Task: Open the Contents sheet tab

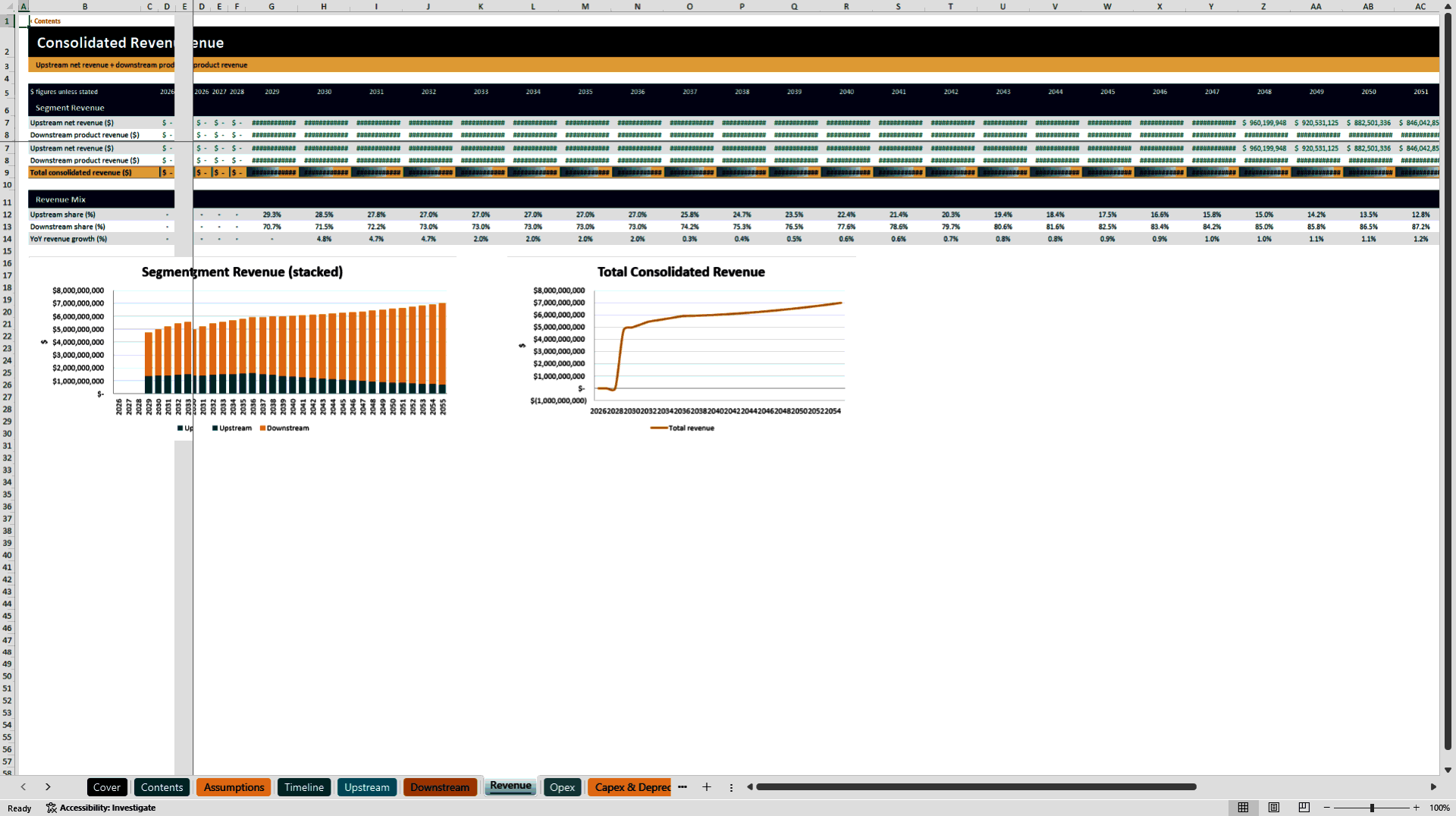Action: pyautogui.click(x=162, y=787)
